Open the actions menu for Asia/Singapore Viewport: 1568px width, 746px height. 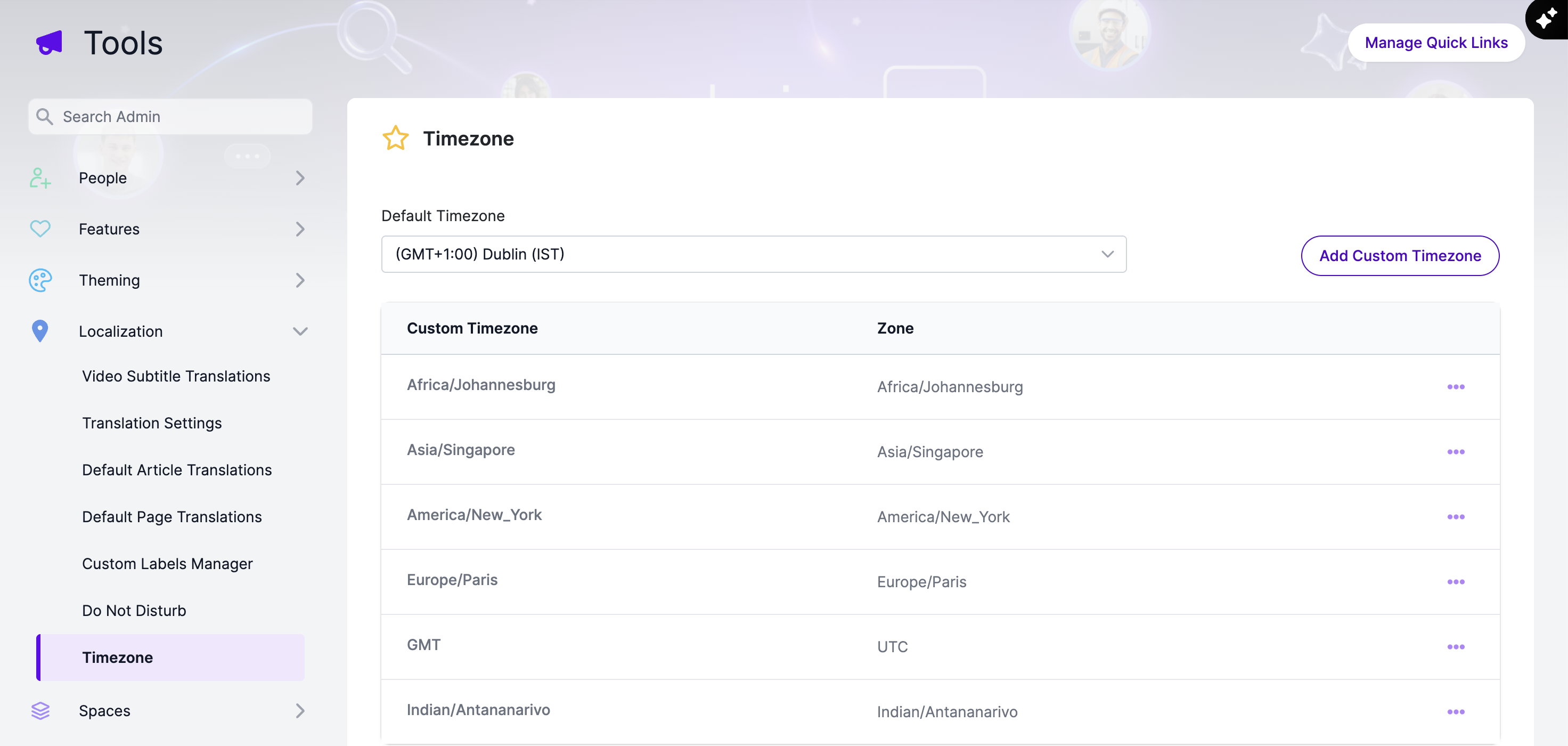1456,452
